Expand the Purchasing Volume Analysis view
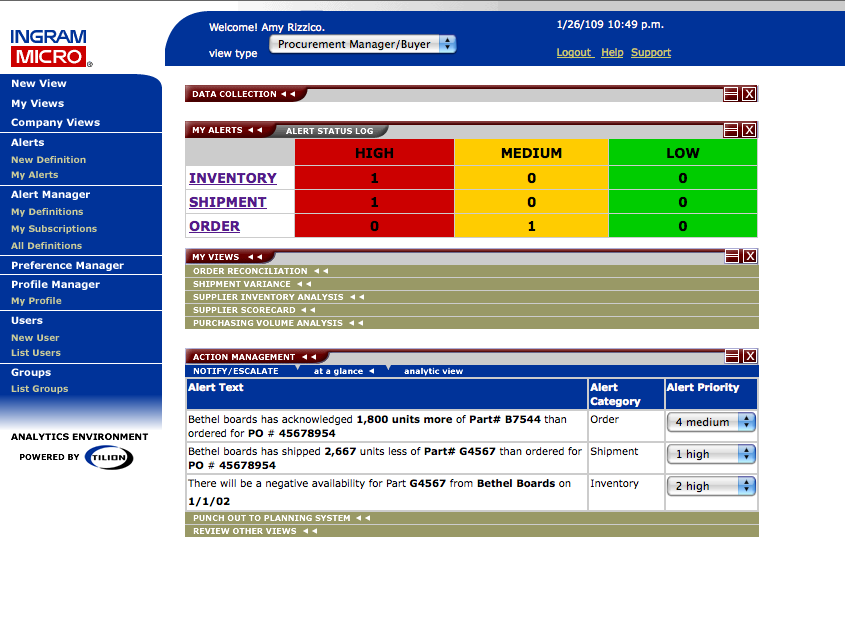Screen dimensions: 845x617 [472, 323]
